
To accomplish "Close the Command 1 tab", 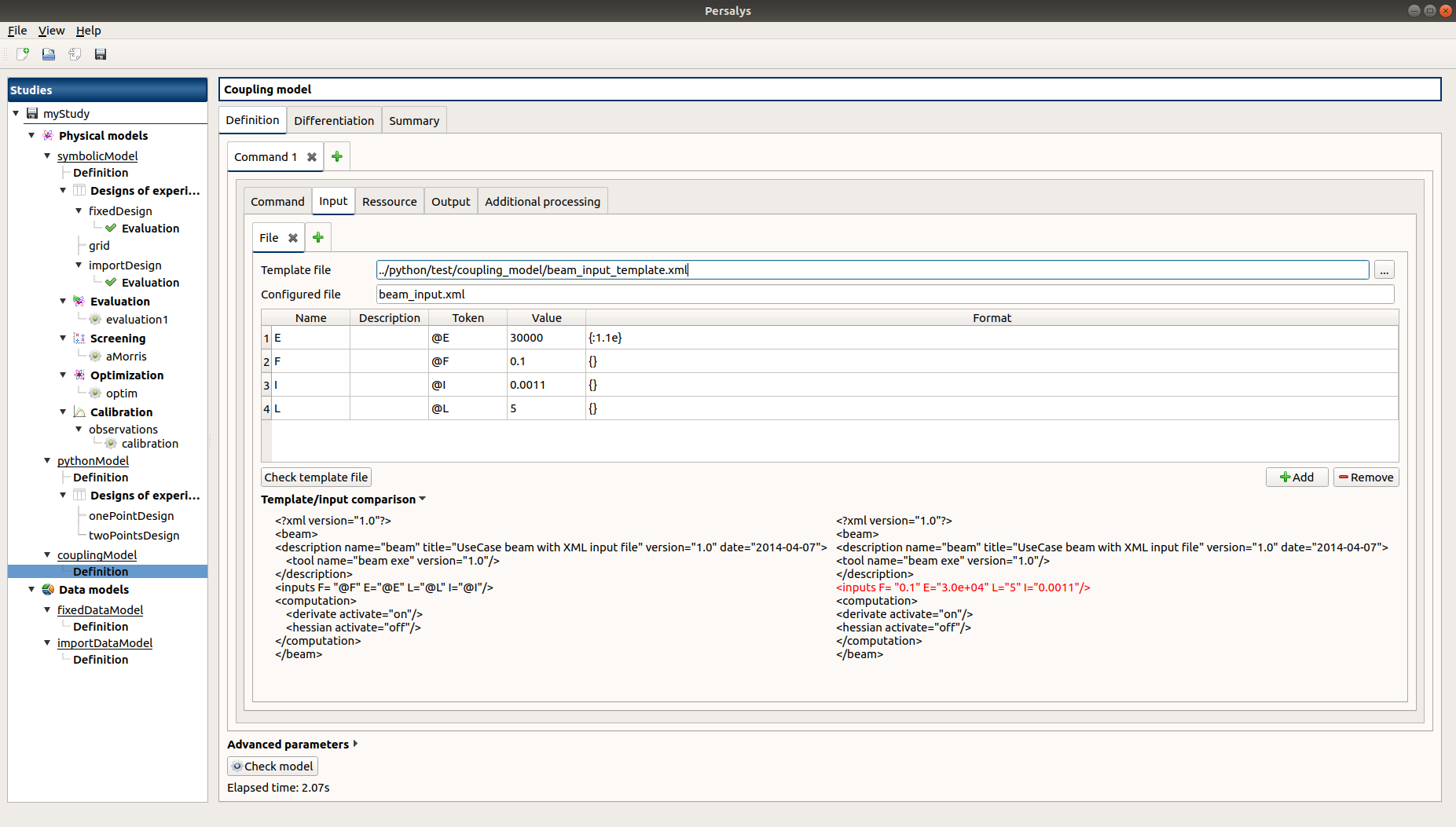I will click(x=312, y=157).
